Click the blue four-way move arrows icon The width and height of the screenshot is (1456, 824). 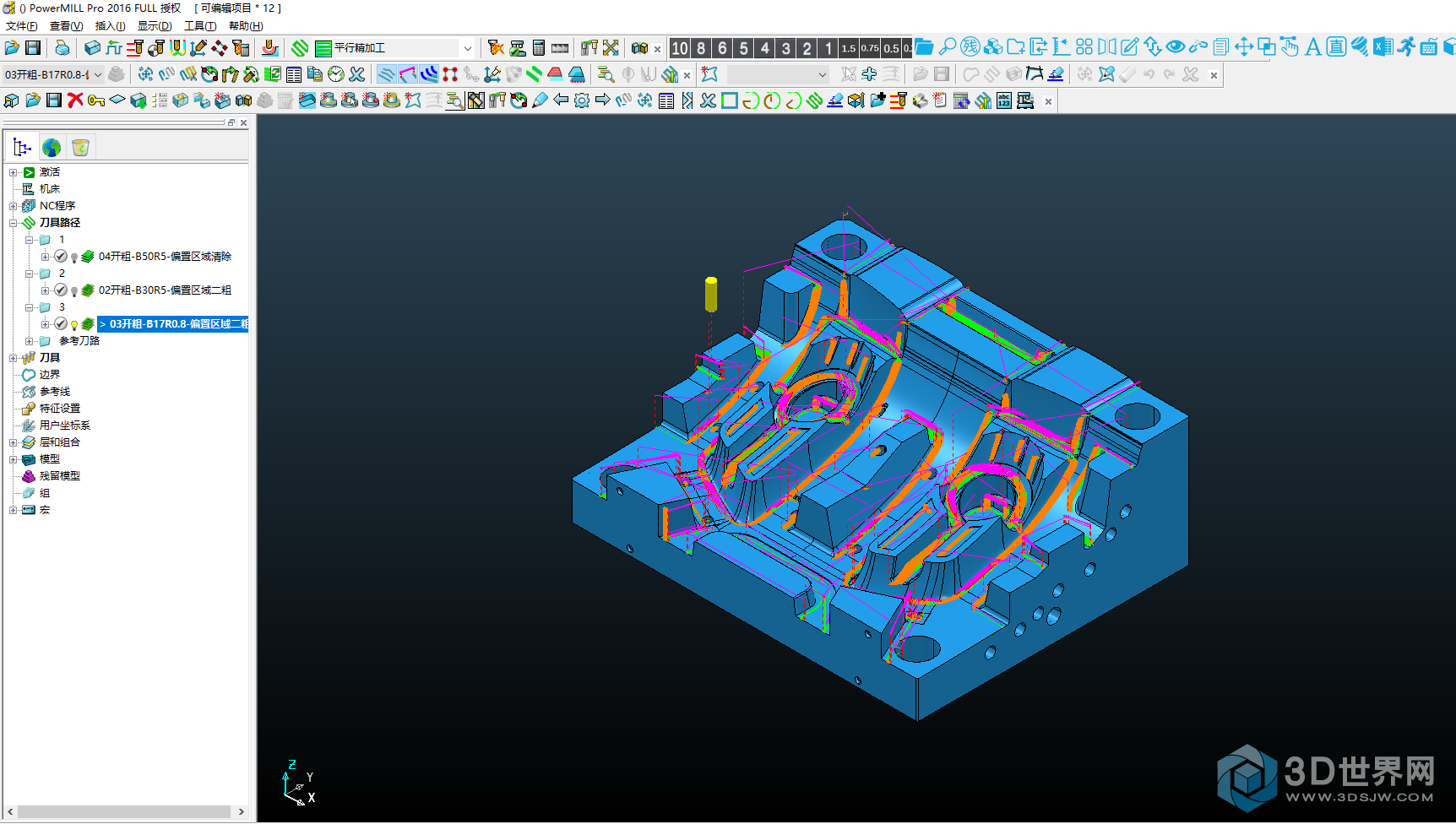pos(1244,47)
